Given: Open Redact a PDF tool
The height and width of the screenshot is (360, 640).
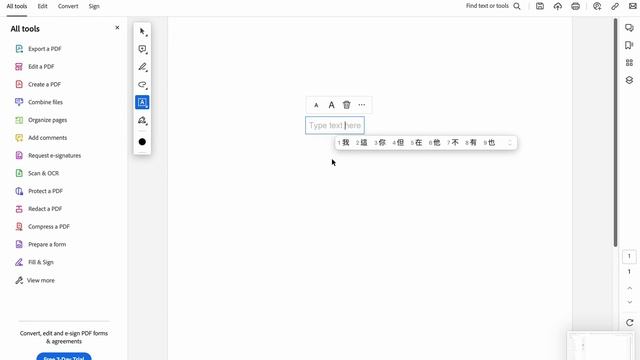Looking at the screenshot, I should pyautogui.click(x=39, y=209).
